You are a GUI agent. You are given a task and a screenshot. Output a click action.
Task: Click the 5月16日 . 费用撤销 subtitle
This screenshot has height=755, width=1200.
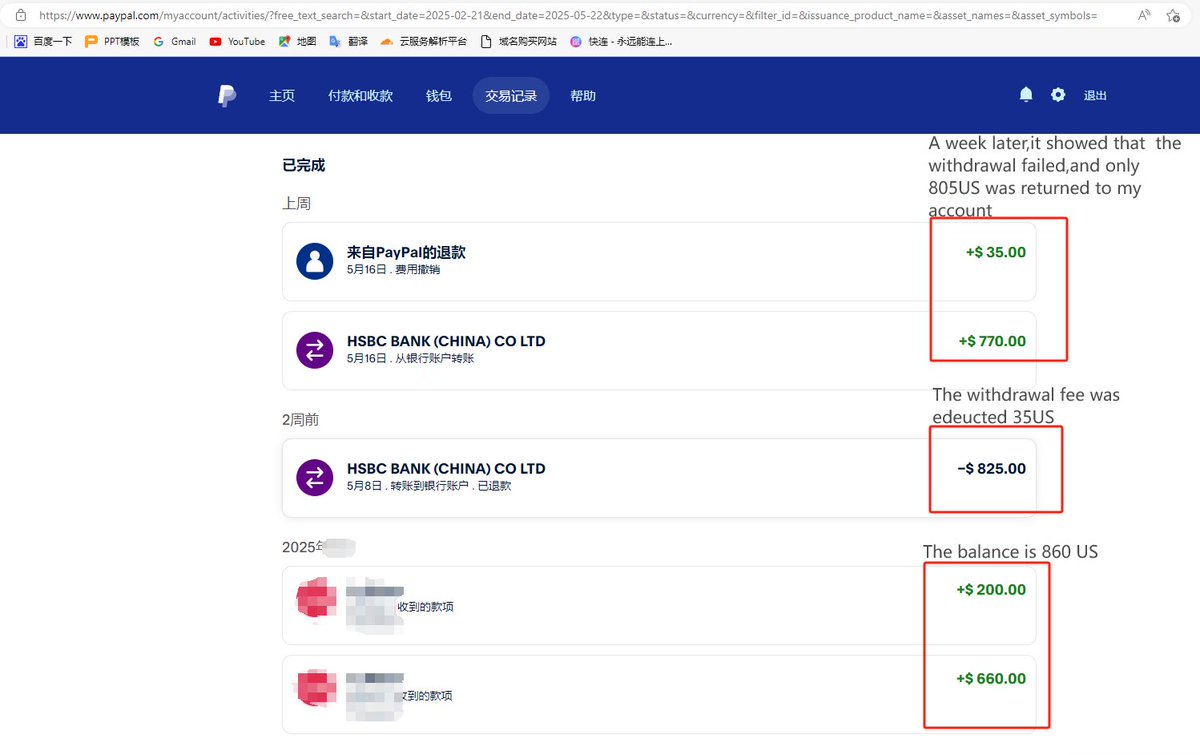tap(393, 270)
